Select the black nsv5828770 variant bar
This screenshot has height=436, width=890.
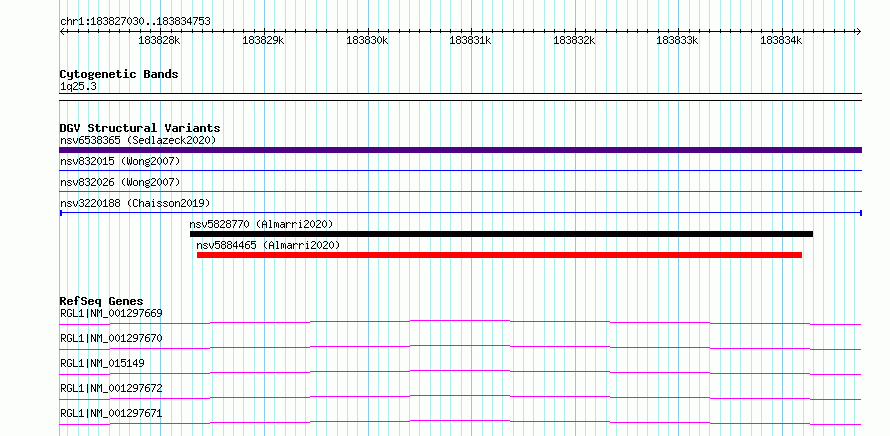point(501,234)
